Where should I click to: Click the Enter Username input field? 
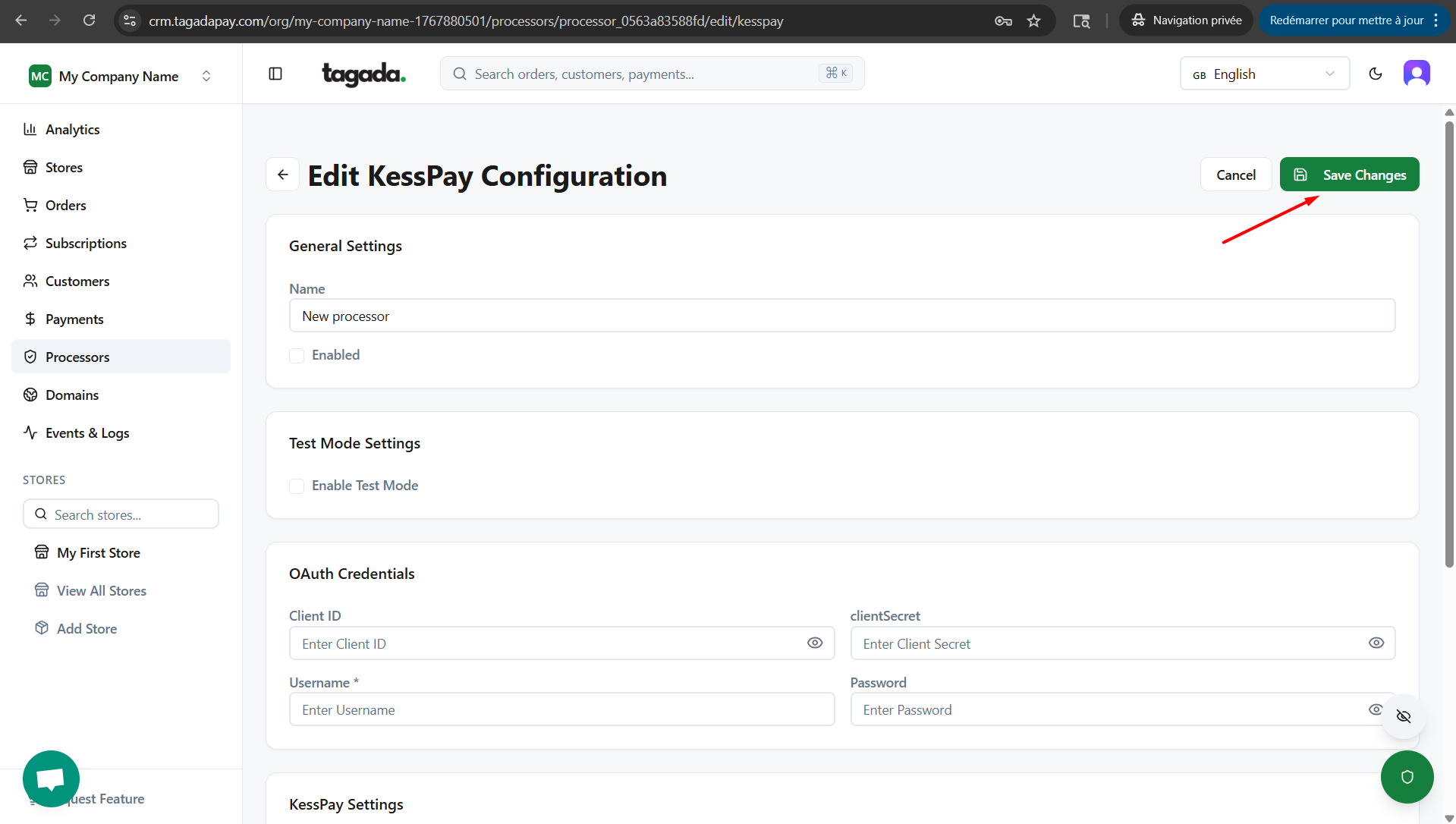click(x=561, y=709)
